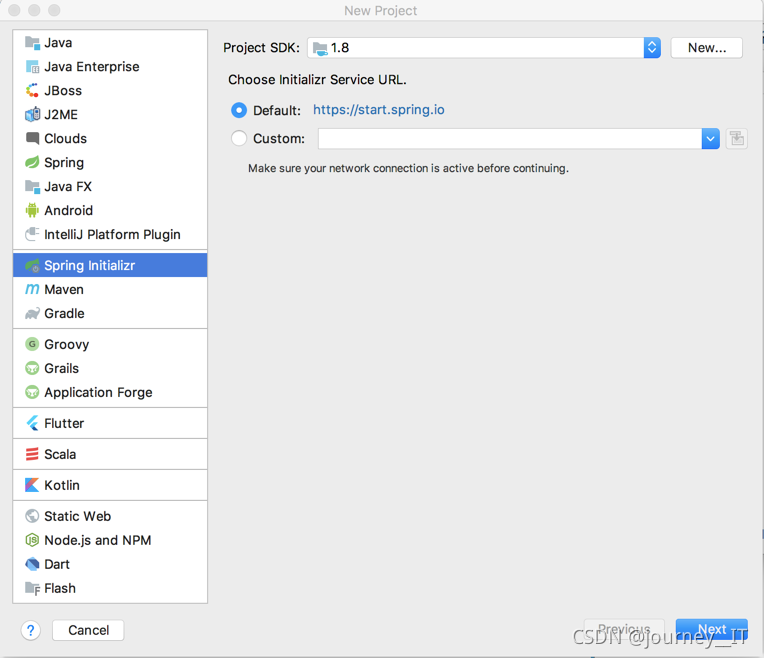
Task: Select Groovy label in list
Action: tap(67, 345)
